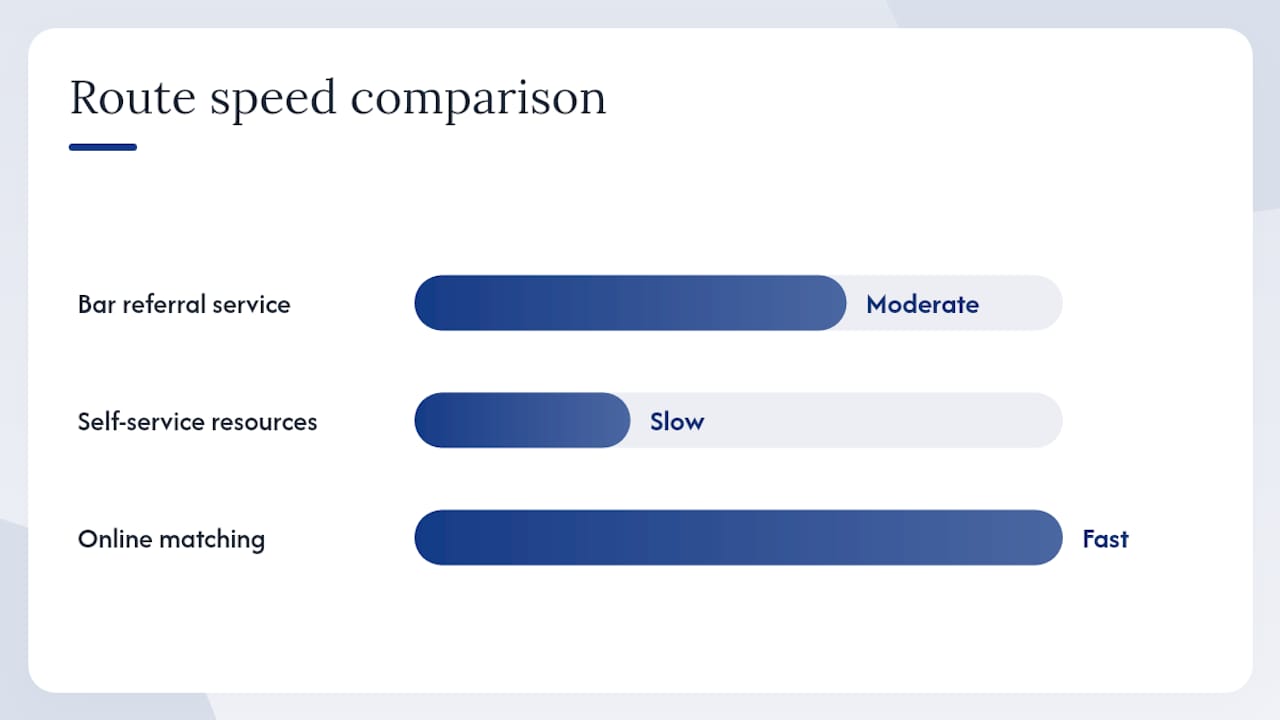1280x720 pixels.
Task: Click the rounded left end of Self-service bar
Action: point(430,420)
